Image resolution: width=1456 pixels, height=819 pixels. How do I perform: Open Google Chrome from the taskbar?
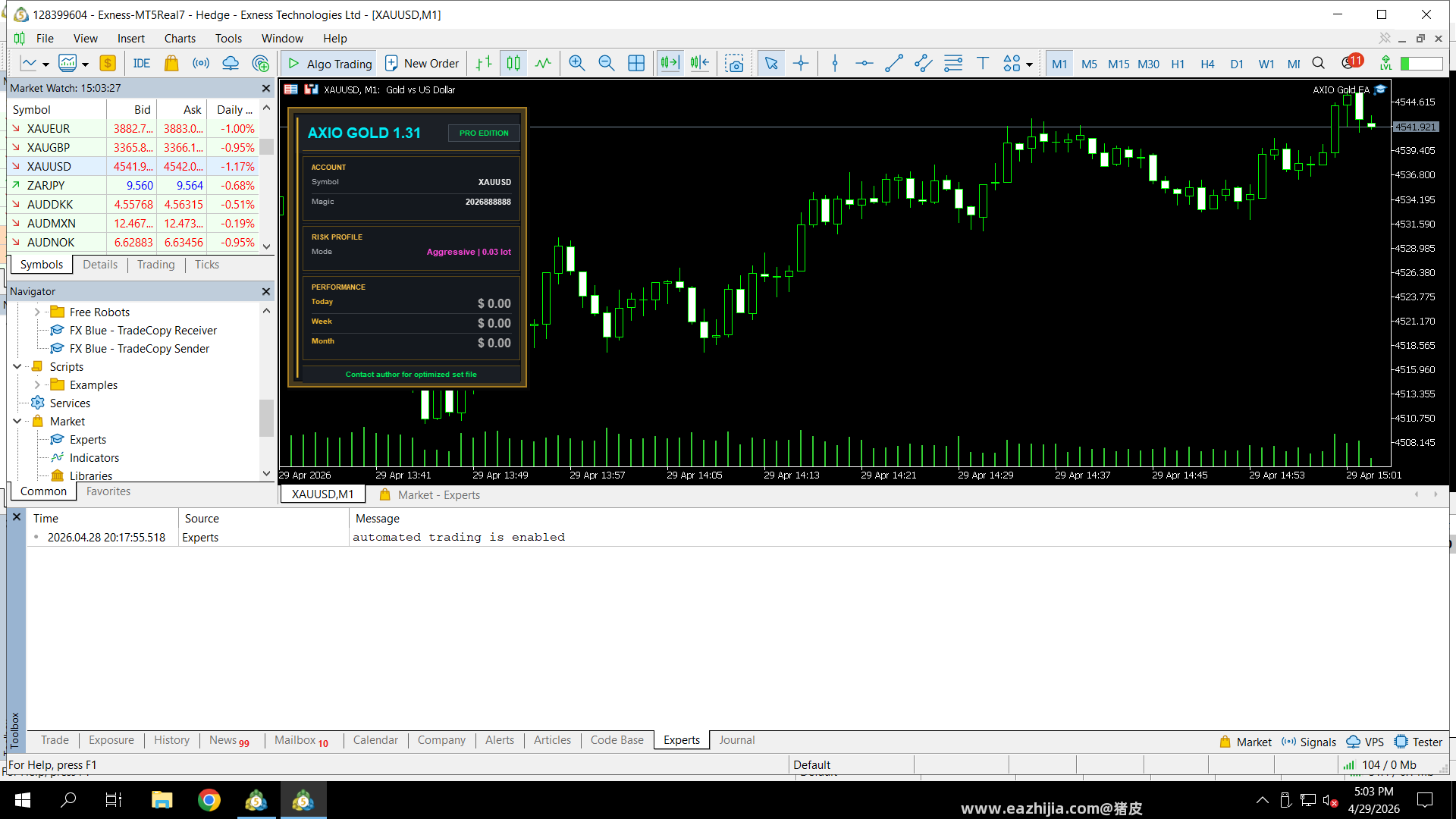click(x=209, y=800)
